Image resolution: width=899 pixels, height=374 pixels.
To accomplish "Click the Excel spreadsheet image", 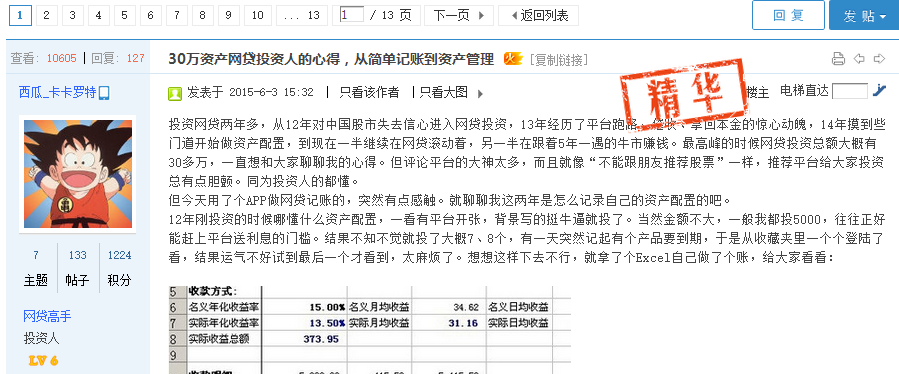I will tap(369, 330).
